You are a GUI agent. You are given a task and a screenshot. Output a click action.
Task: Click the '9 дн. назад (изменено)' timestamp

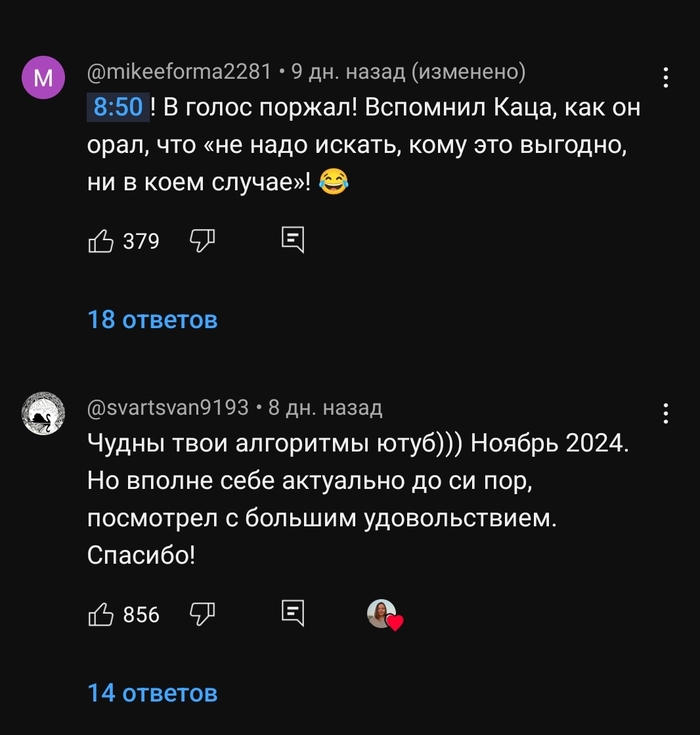point(408,72)
